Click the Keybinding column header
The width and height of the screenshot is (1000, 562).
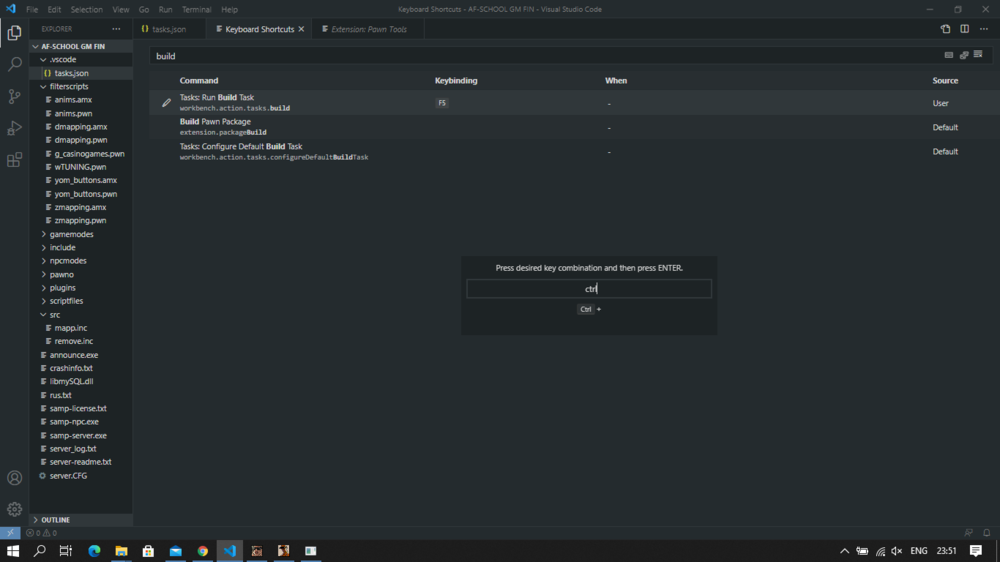click(456, 80)
